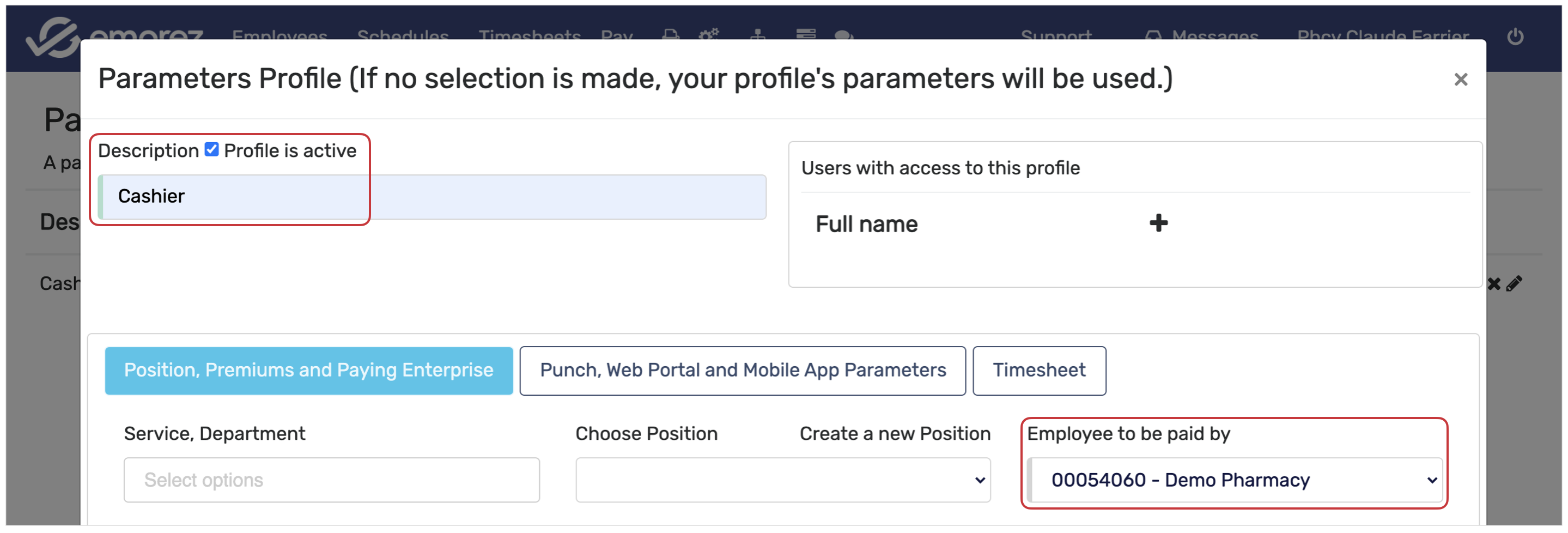Click the plus icon to add a user
1568x533 pixels.
1158,223
